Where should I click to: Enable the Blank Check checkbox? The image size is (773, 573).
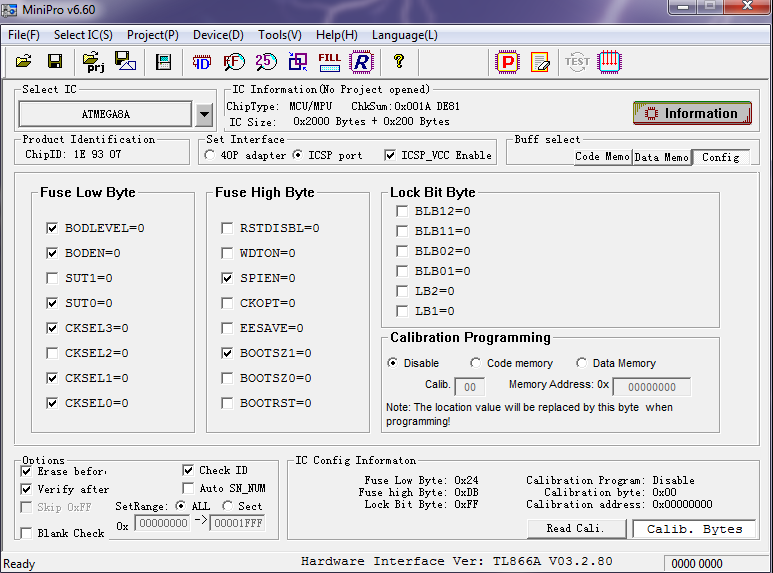pos(26,533)
